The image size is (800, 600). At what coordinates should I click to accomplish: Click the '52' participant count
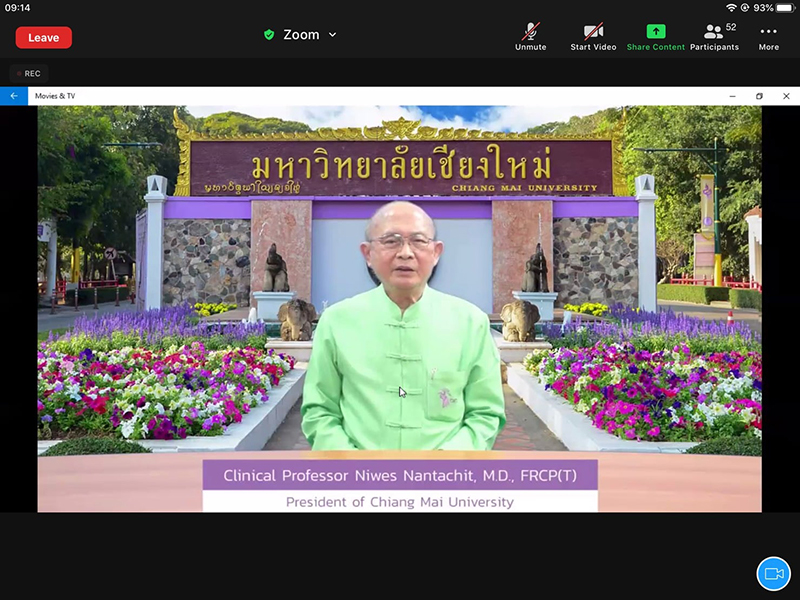[x=731, y=27]
